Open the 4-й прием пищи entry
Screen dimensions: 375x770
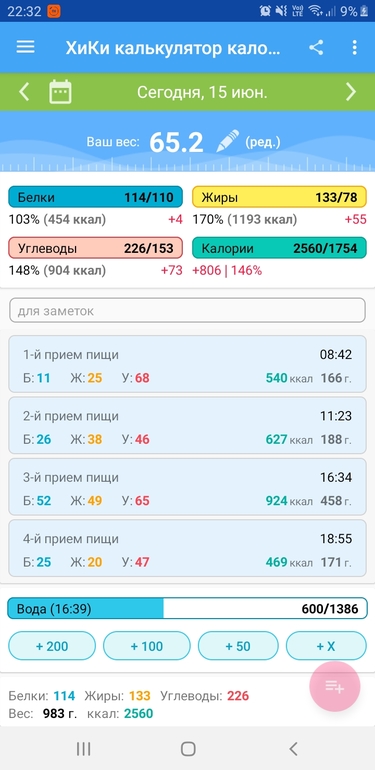(x=188, y=548)
